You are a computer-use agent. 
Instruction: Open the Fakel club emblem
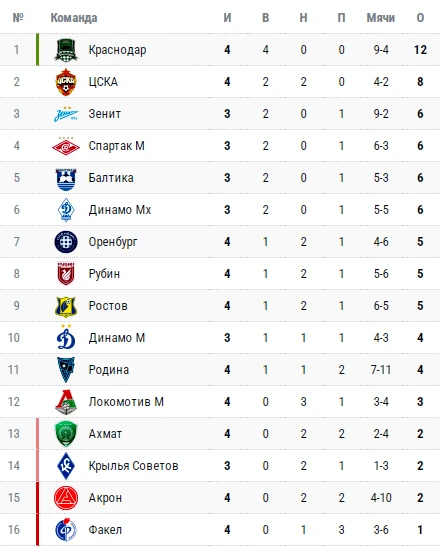pyautogui.click(x=66, y=530)
